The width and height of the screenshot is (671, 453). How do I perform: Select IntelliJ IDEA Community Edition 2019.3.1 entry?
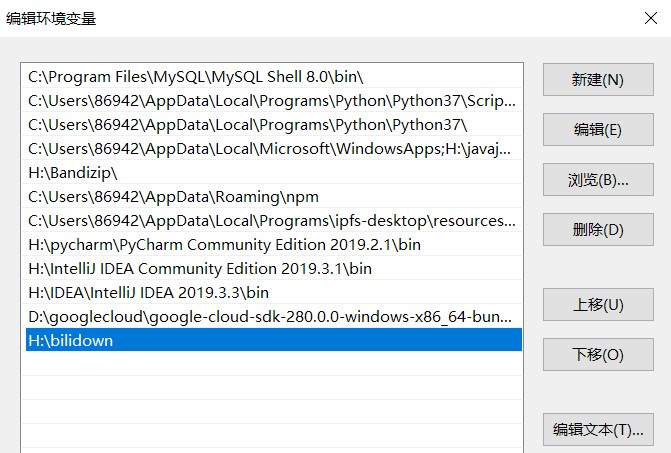[x=274, y=269]
